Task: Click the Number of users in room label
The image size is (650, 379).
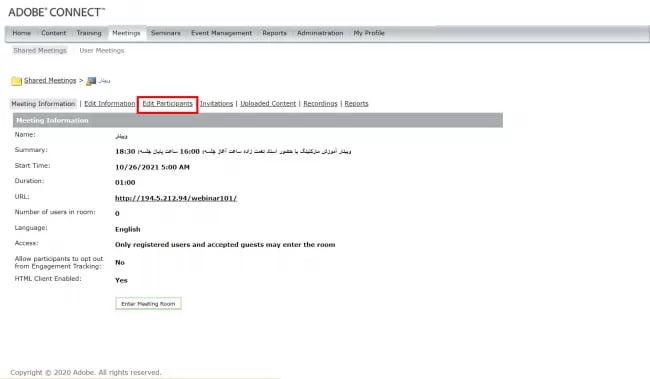Action: pos(55,212)
